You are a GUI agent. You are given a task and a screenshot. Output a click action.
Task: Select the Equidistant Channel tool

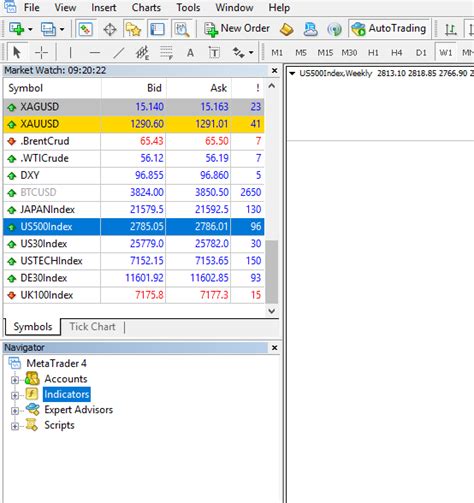tap(142, 53)
